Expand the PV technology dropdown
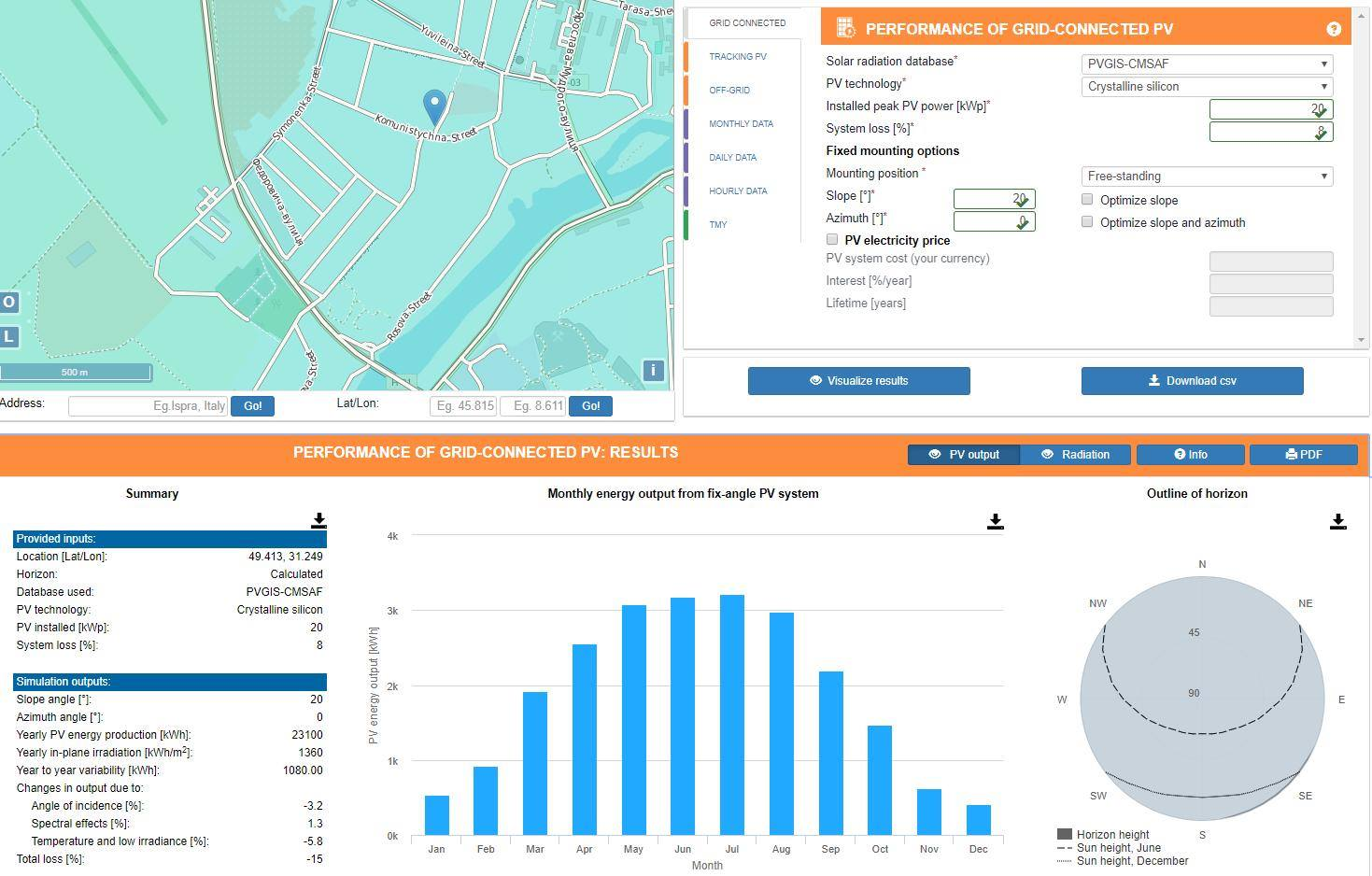 click(x=1207, y=87)
